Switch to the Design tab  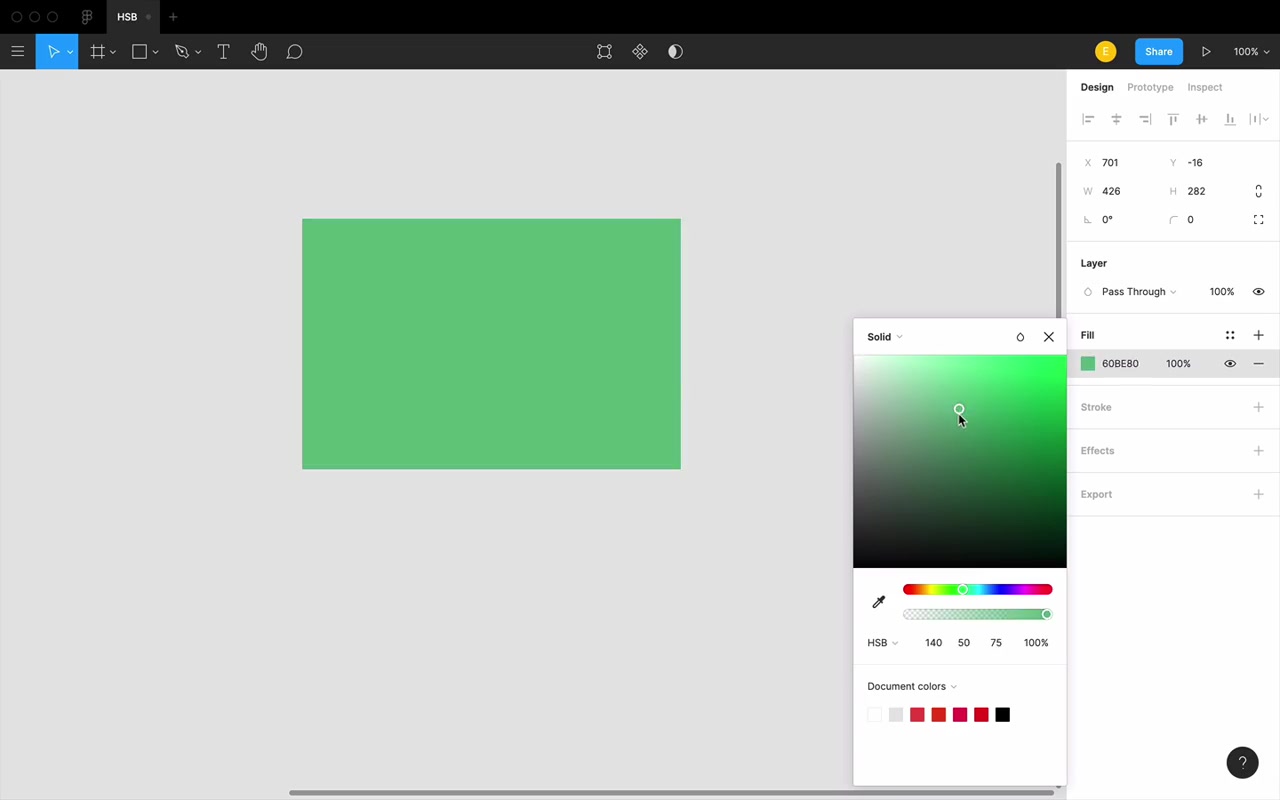pos(1097,87)
